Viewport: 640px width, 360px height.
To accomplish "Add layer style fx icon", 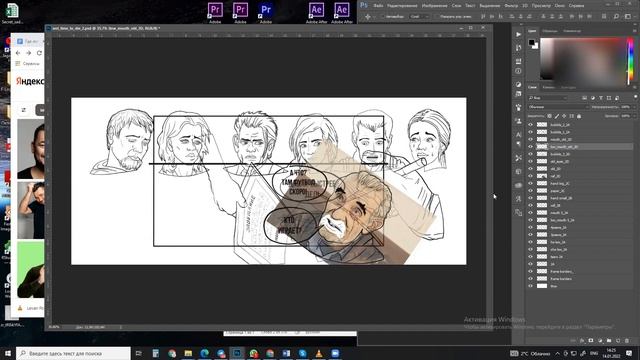I will (x=582, y=340).
